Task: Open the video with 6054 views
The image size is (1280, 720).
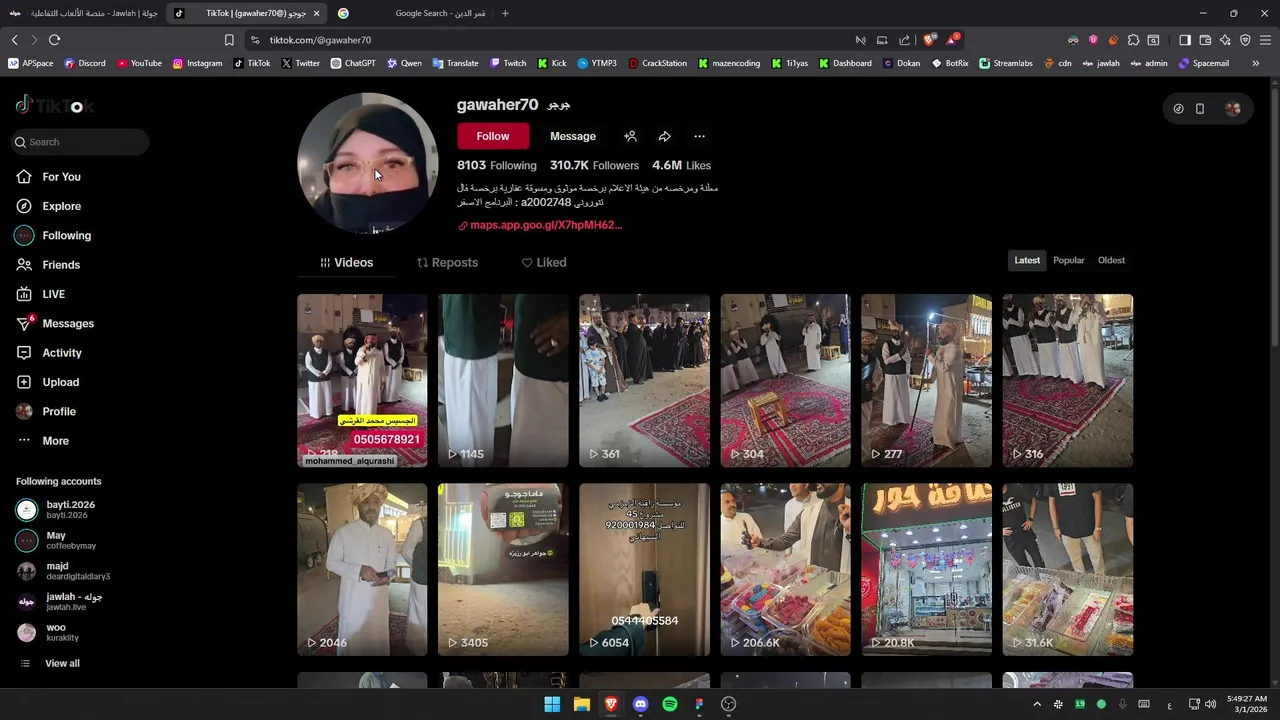Action: pyautogui.click(x=644, y=570)
